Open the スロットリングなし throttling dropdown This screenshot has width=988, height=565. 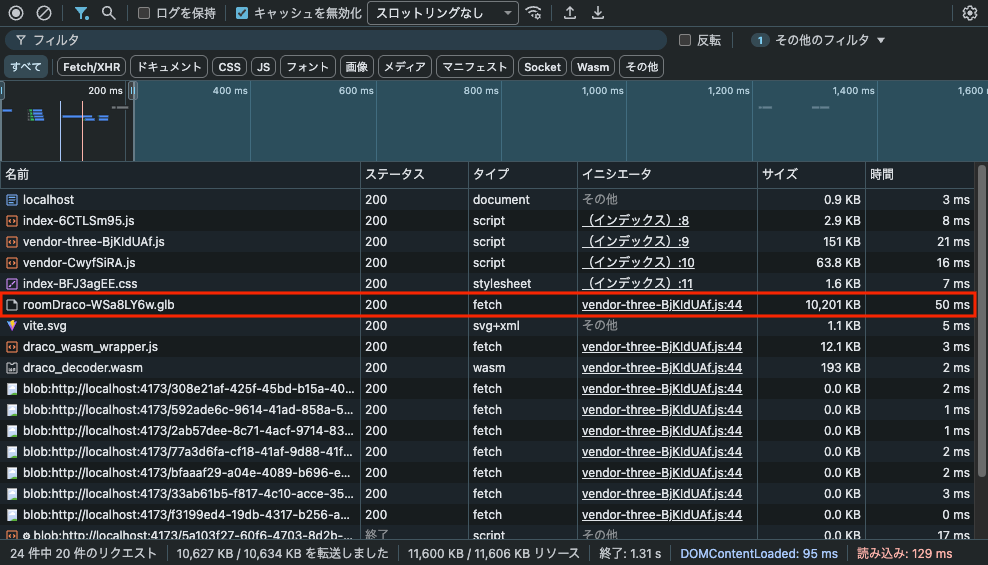point(442,13)
